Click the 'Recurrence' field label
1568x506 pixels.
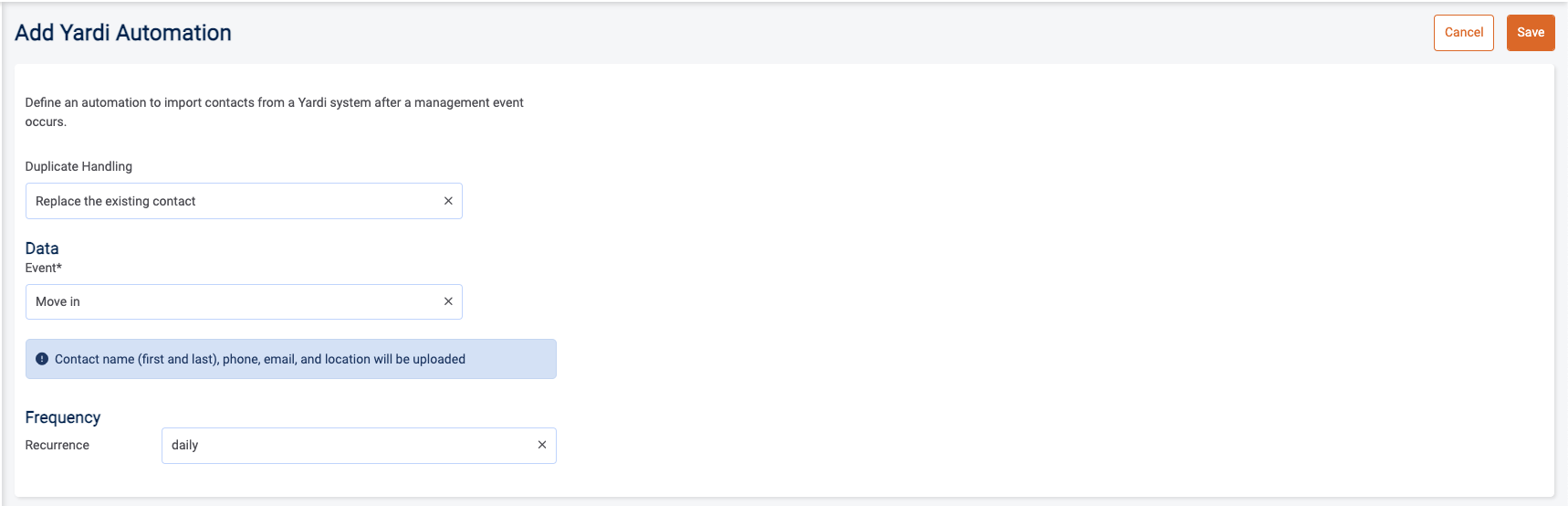(x=57, y=445)
